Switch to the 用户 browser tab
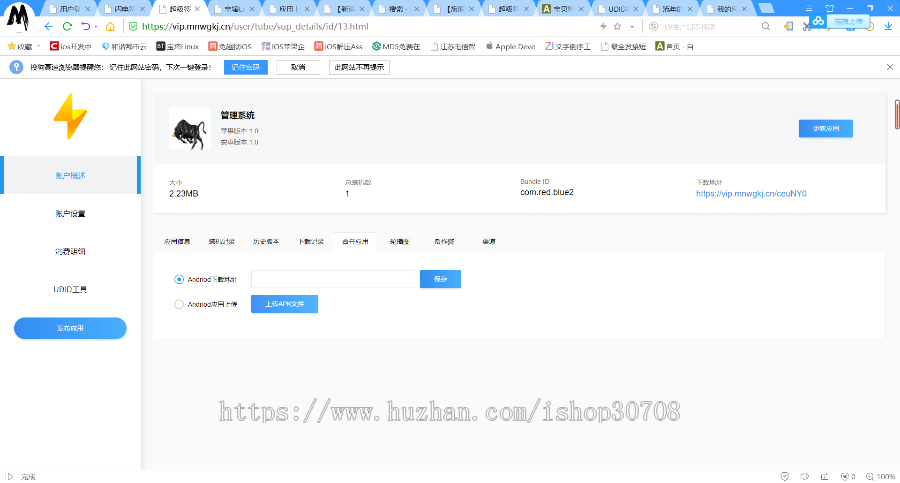This screenshot has width=900, height=483. tap(69, 9)
